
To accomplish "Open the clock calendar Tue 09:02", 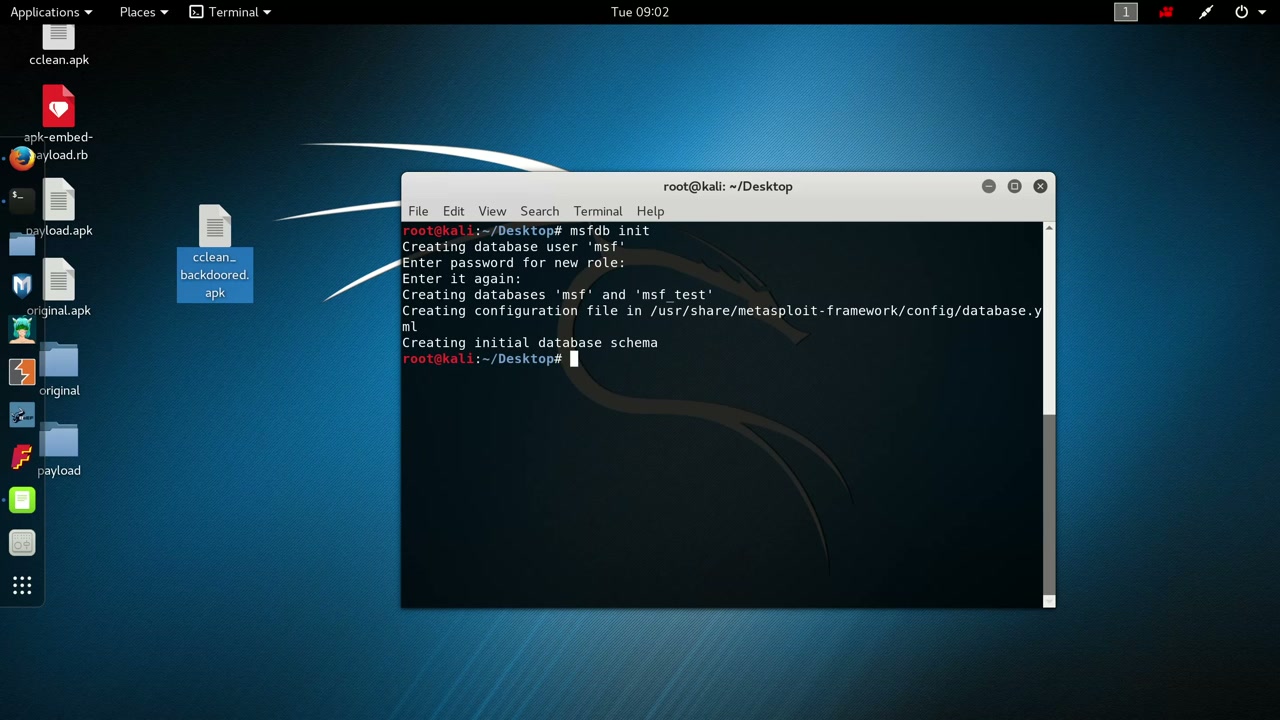I will [x=640, y=12].
